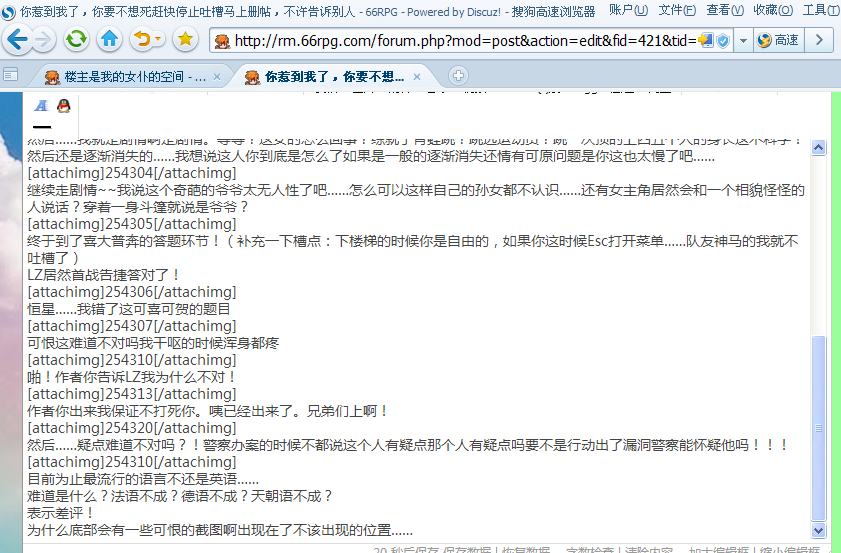Click the send-to-phone icon in address bar
841x553 pixels.
pyautogui.click(x=706, y=41)
